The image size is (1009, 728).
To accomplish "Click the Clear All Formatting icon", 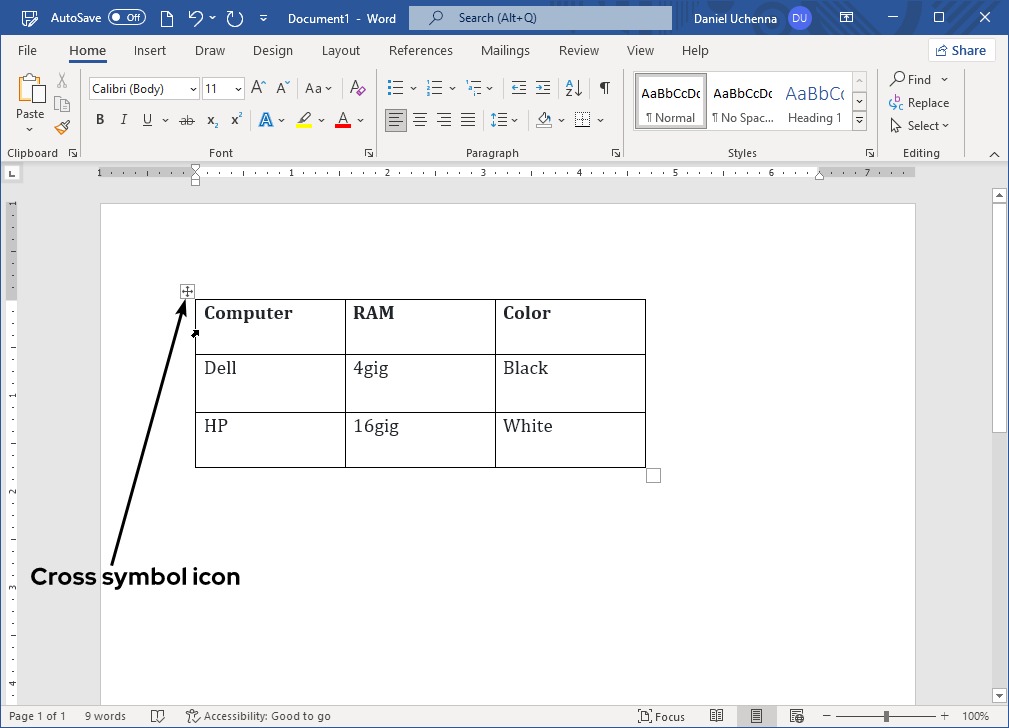I will [358, 88].
